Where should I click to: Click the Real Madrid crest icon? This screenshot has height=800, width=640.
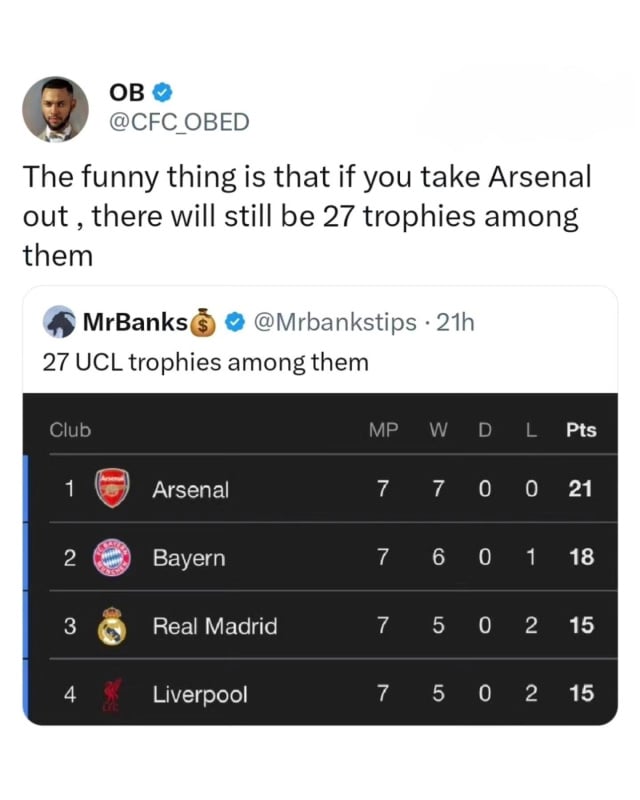point(111,626)
